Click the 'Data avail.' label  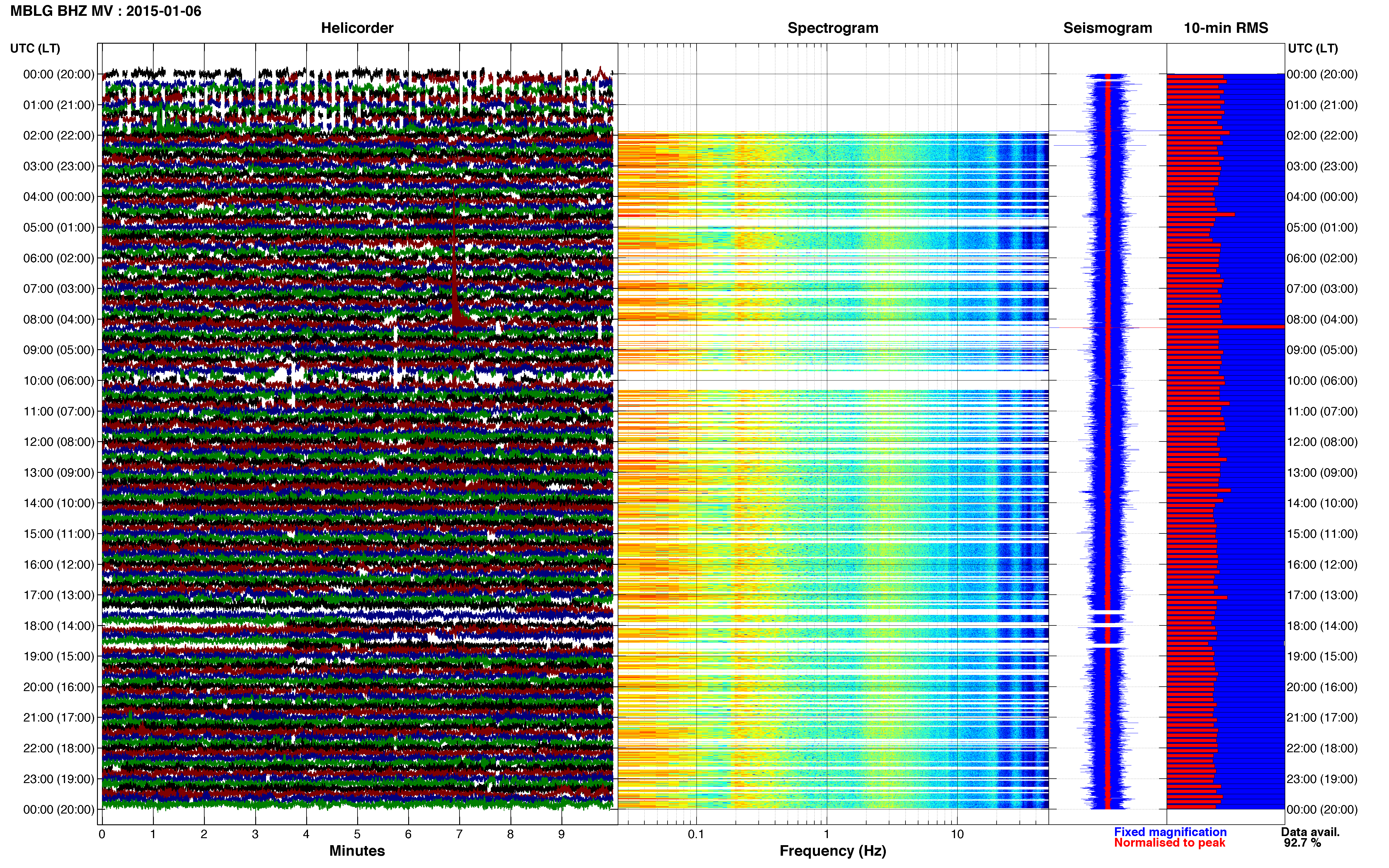[1310, 832]
